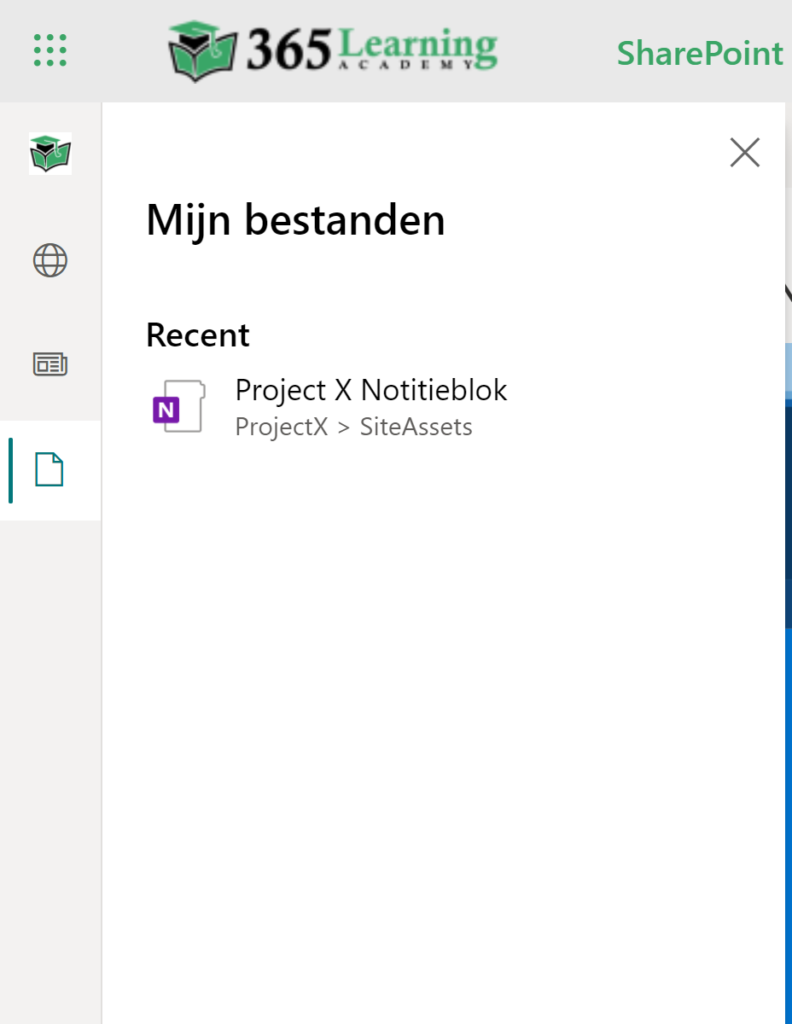The height and width of the screenshot is (1024, 792).
Task: Select the My files document icon
Action: point(50,469)
